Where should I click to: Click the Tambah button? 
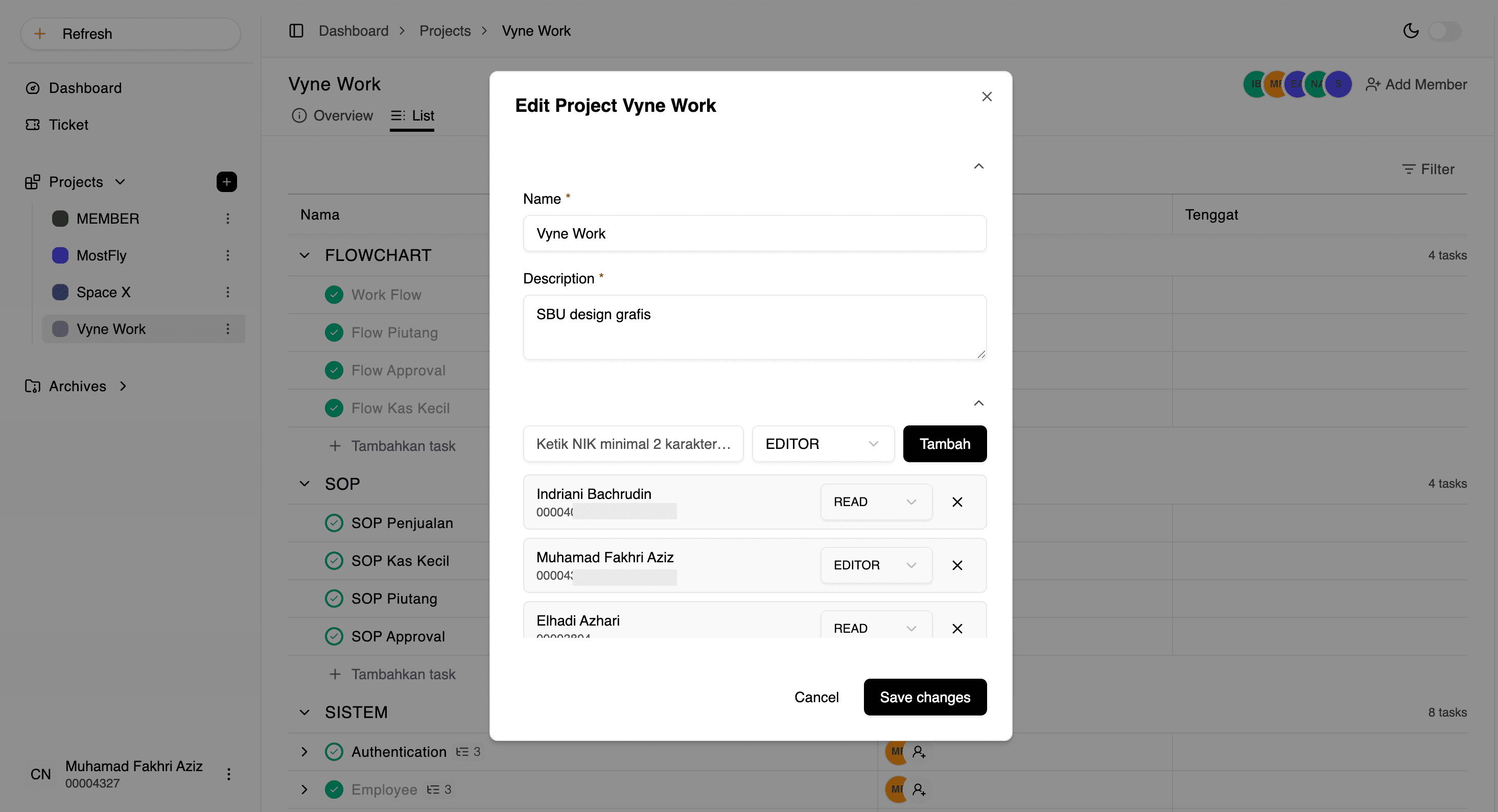[944, 443]
